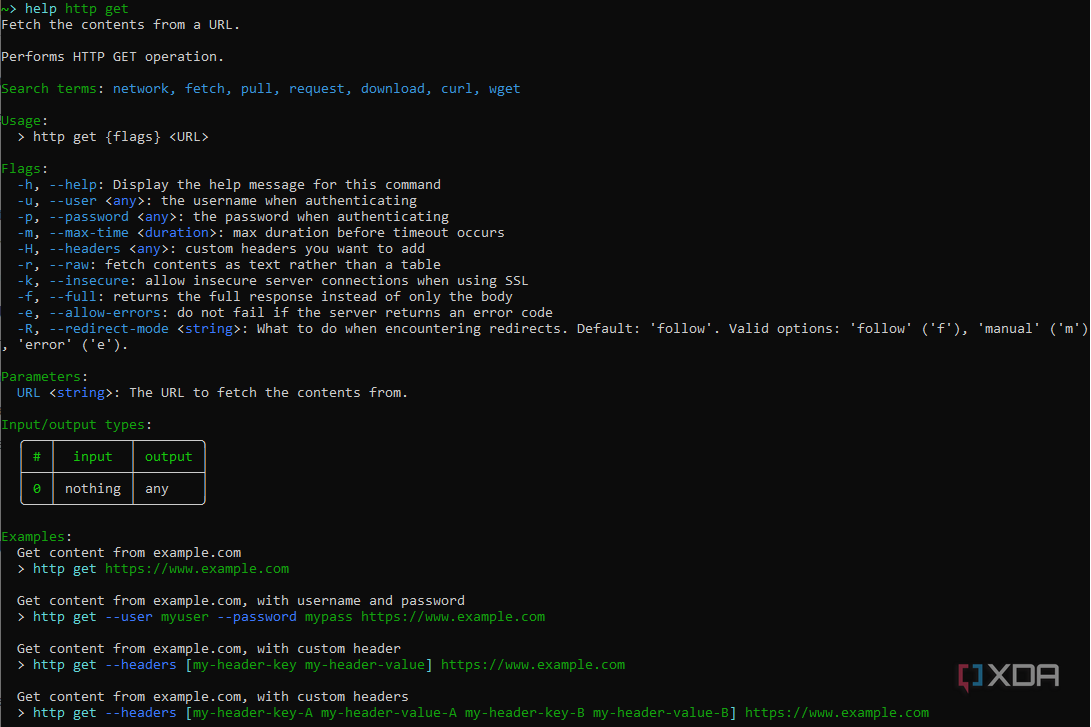Click the '--insecure' flag
Viewport: 1091px width, 727px height.
(x=89, y=280)
